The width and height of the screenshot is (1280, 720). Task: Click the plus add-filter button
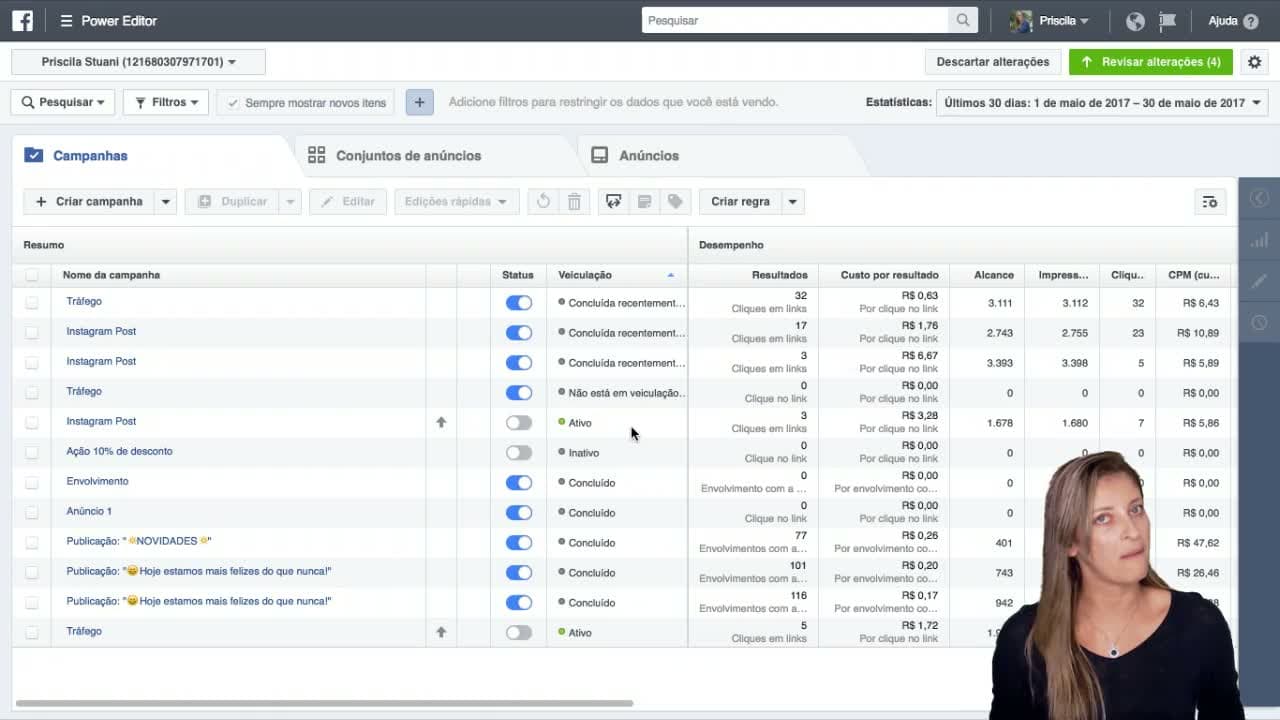(420, 102)
